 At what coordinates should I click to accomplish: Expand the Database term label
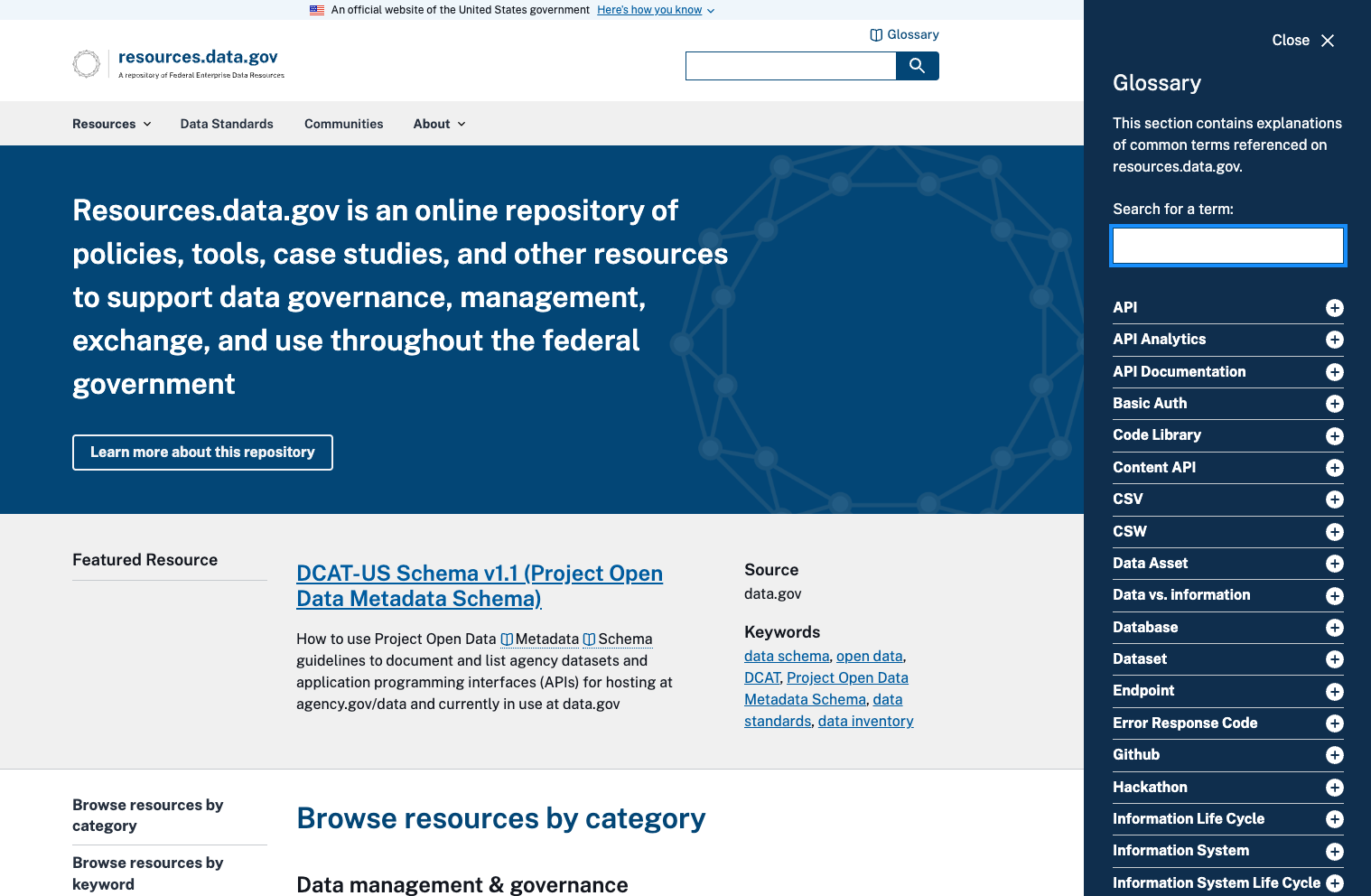click(x=1145, y=628)
